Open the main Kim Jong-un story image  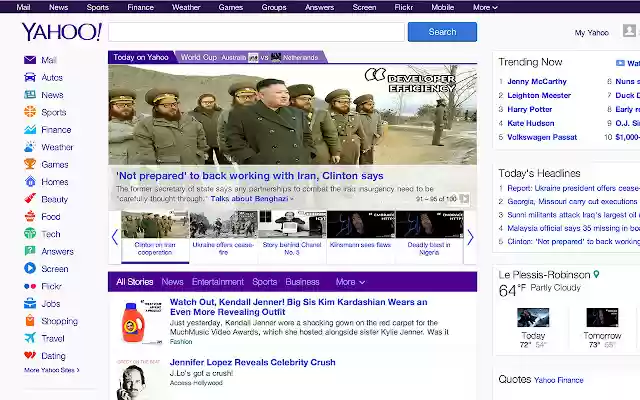tap(292, 115)
